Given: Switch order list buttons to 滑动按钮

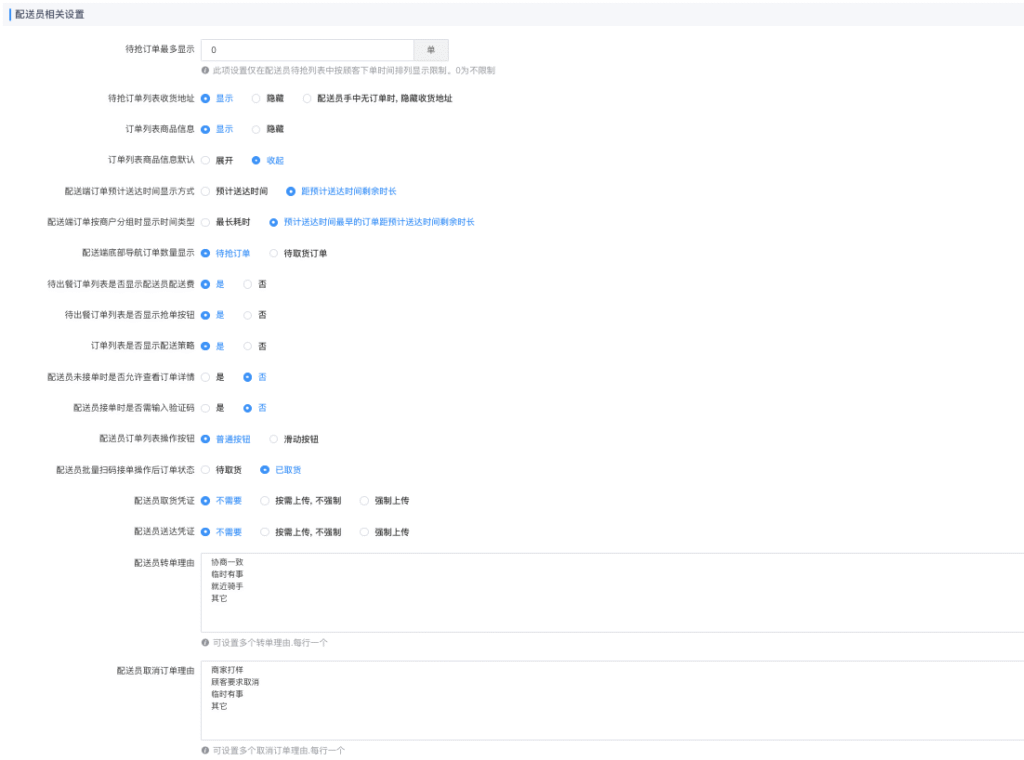Looking at the screenshot, I should (275, 439).
